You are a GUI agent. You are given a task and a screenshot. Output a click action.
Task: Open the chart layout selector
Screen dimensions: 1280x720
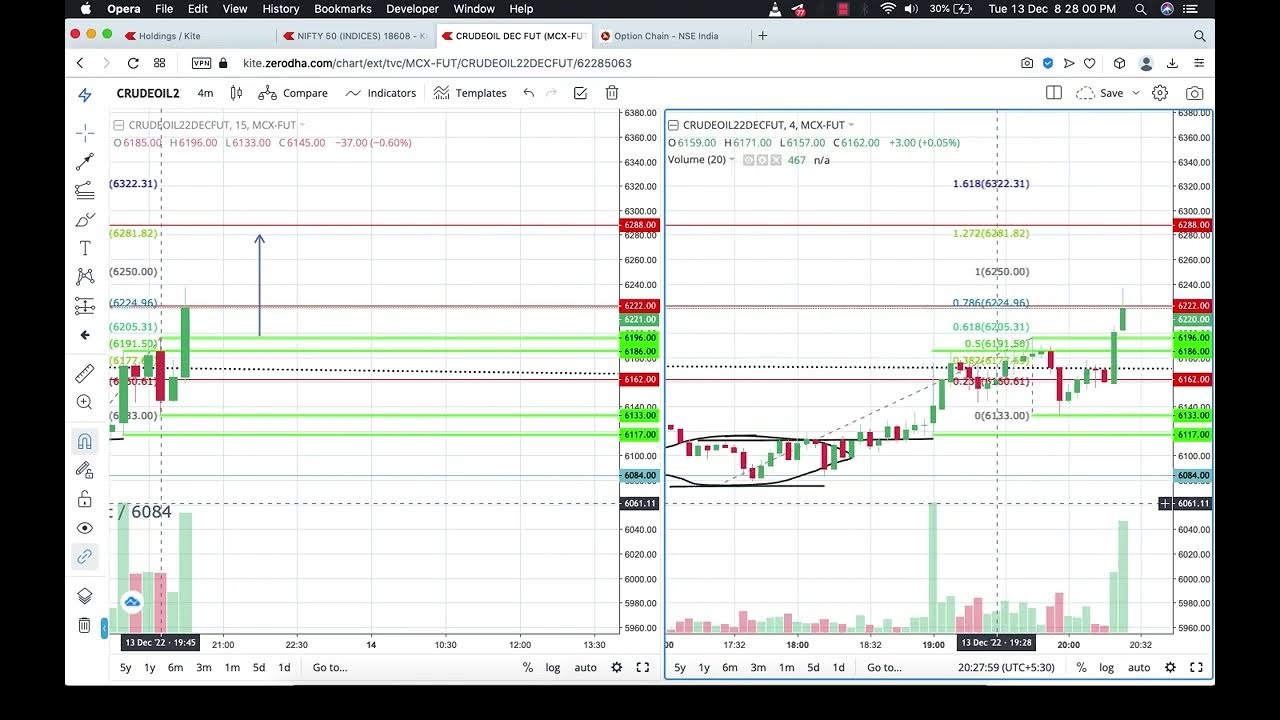point(1053,93)
